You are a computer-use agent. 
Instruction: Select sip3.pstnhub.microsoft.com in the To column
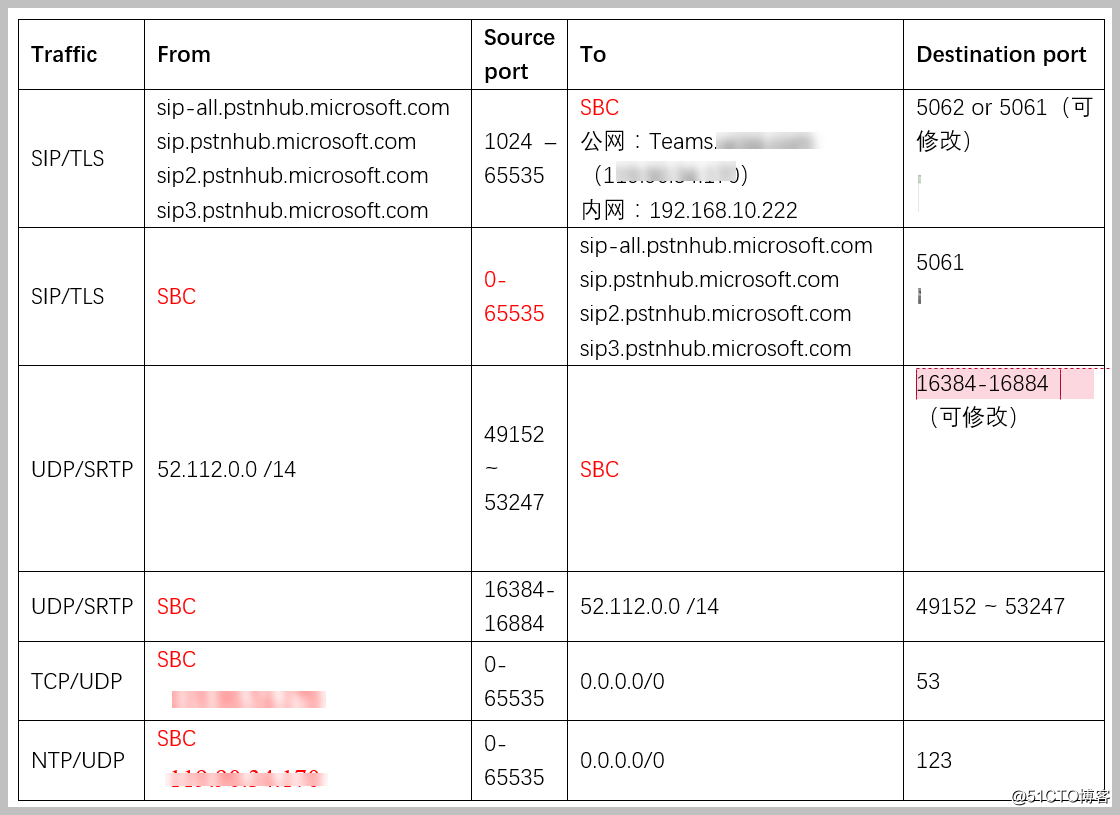click(715, 349)
